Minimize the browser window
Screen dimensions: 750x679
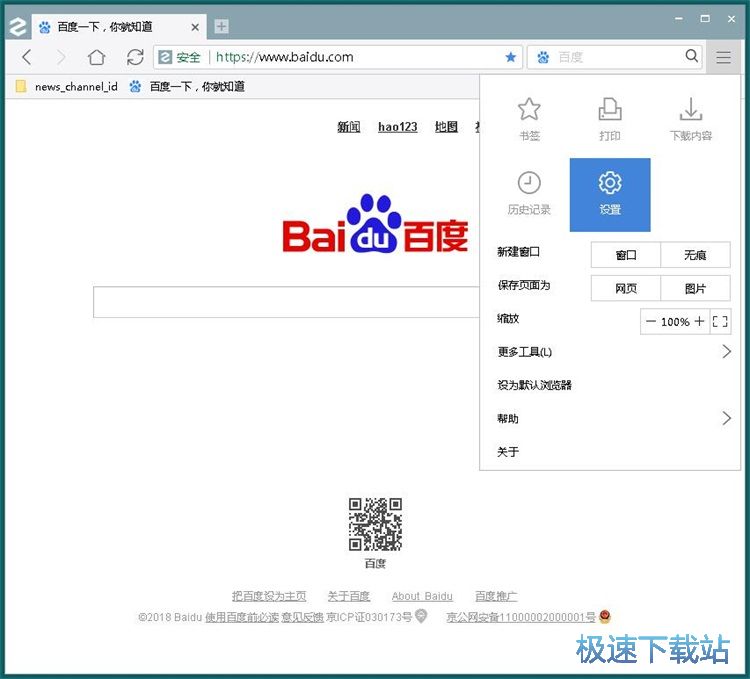tap(679, 19)
